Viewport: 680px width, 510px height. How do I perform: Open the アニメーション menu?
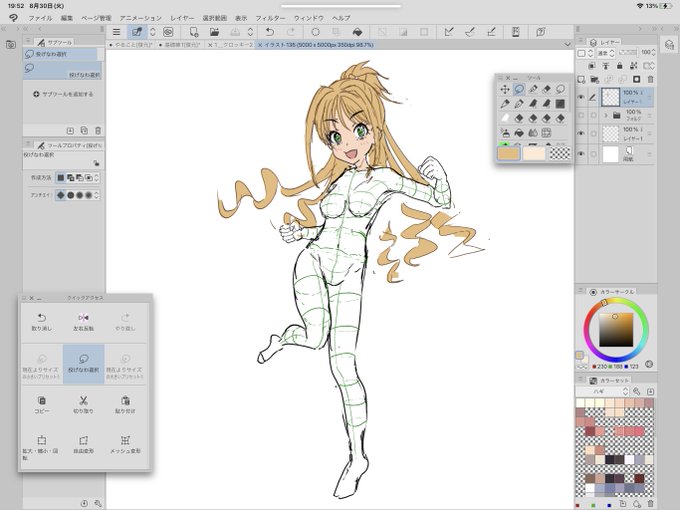pyautogui.click(x=141, y=18)
